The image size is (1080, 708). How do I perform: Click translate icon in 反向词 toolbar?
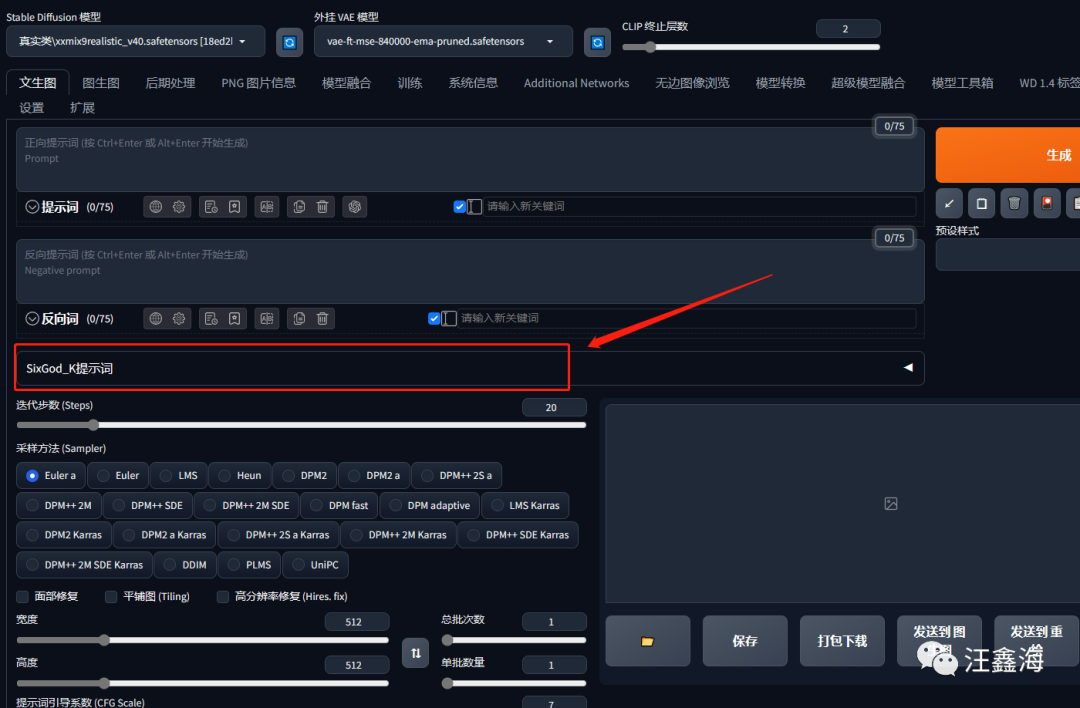tap(267, 318)
